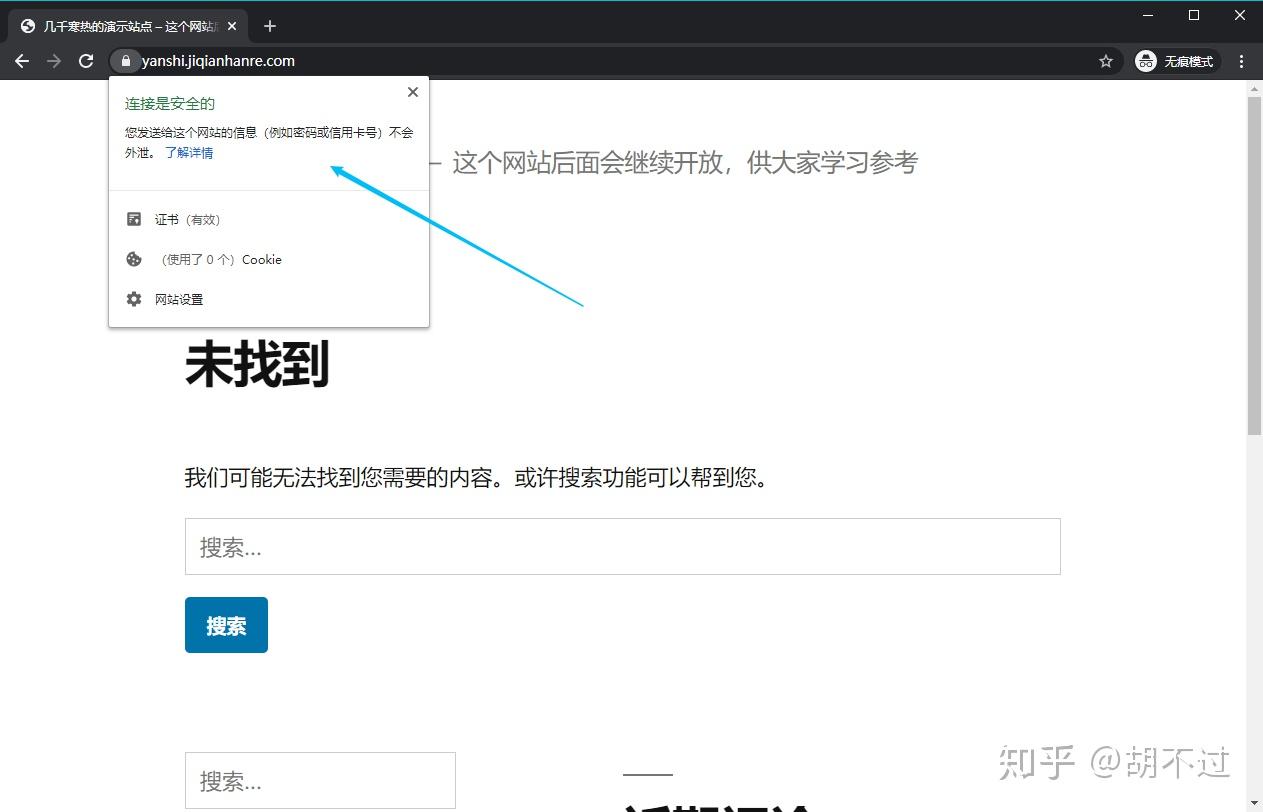Click the scrollbar up arrow

point(1255,89)
